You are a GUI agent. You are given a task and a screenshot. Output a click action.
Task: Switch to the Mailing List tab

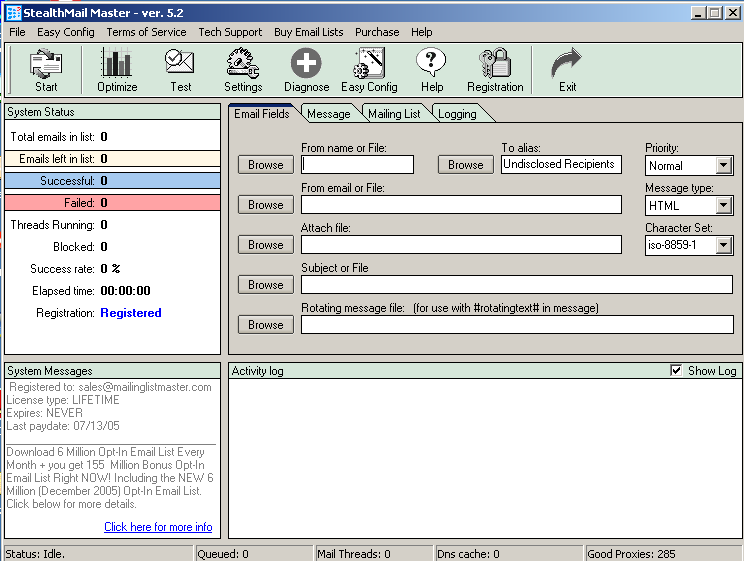pos(394,114)
